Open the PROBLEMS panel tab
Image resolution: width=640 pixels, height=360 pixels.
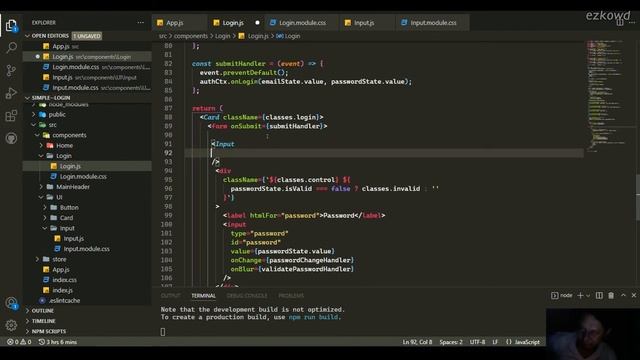point(291,296)
